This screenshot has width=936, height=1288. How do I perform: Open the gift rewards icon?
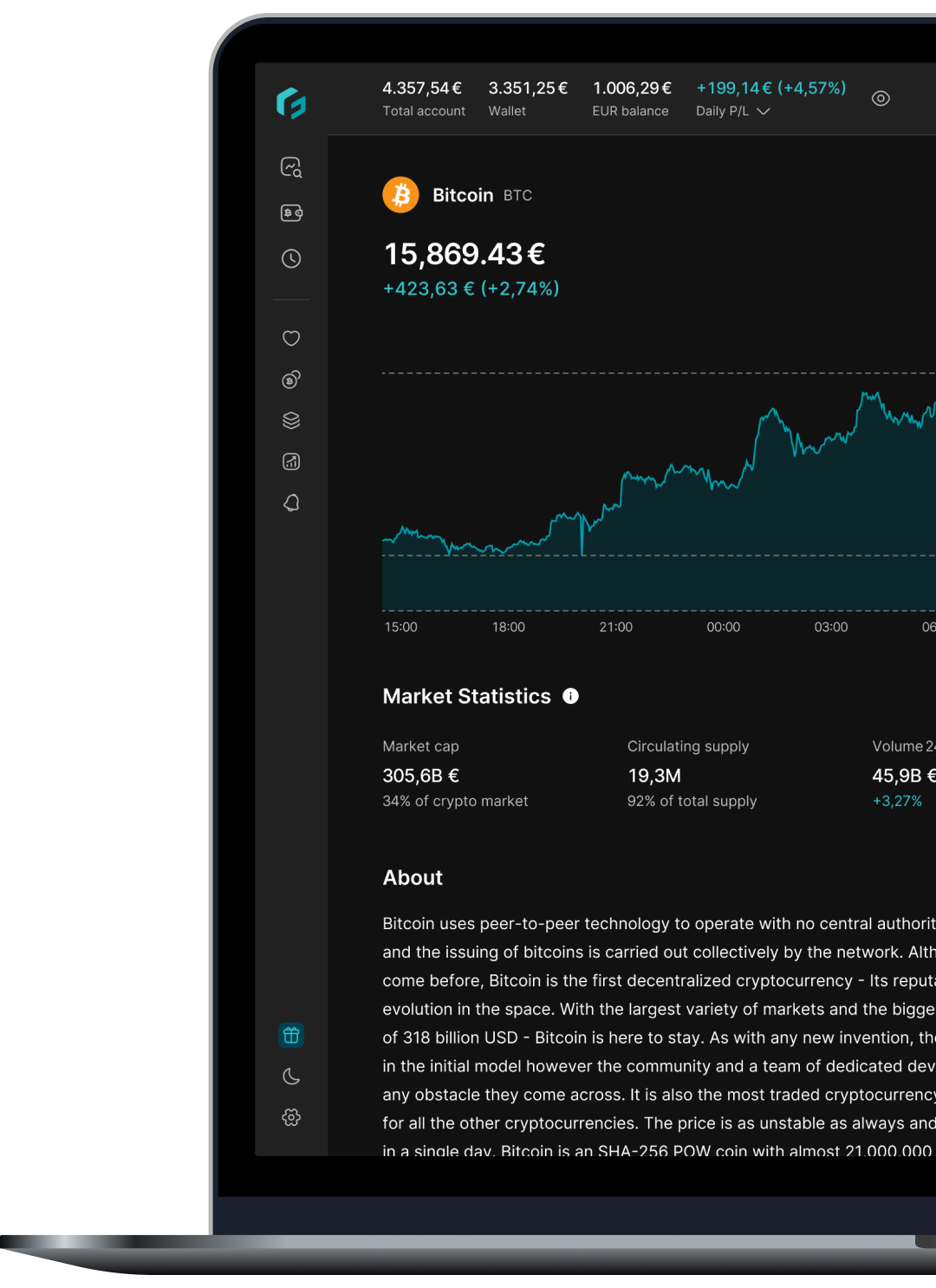(x=291, y=1035)
